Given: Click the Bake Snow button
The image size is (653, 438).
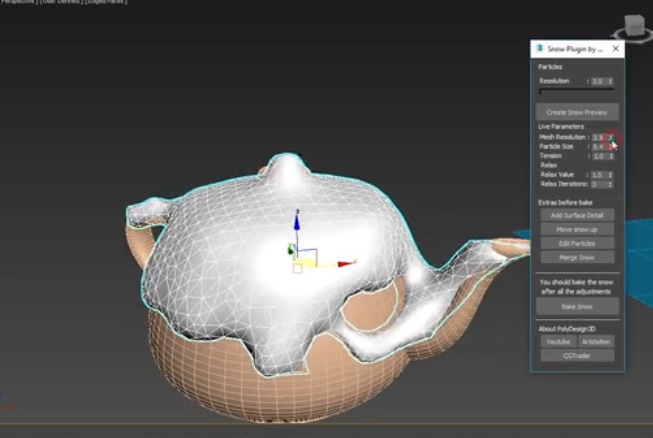Looking at the screenshot, I should click(x=577, y=307).
